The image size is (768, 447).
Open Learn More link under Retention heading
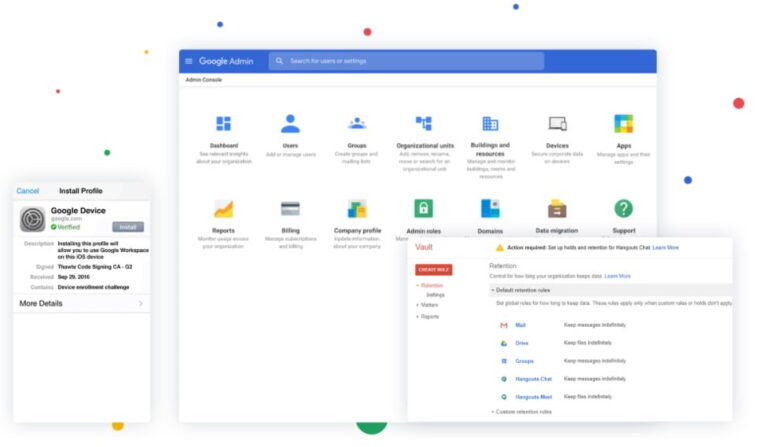[618, 276]
